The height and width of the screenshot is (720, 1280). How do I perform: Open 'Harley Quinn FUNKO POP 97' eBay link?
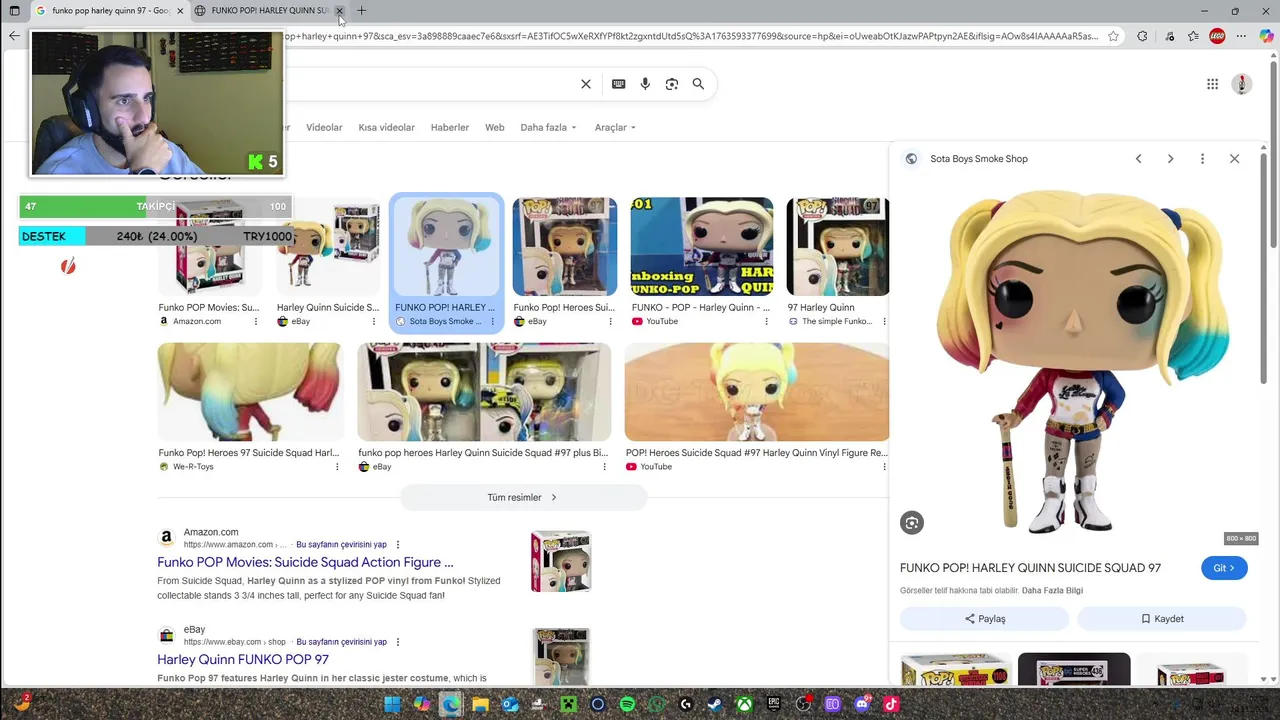(x=243, y=660)
